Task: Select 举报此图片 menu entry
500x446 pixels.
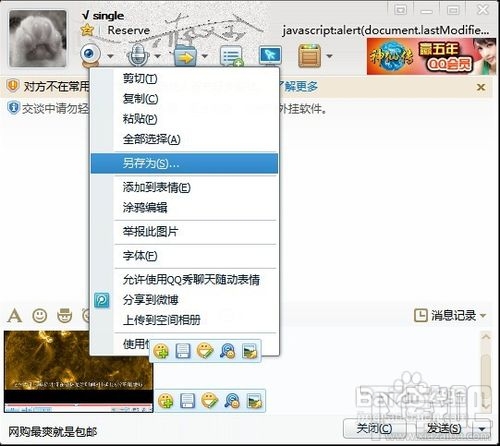Action: tap(184, 232)
